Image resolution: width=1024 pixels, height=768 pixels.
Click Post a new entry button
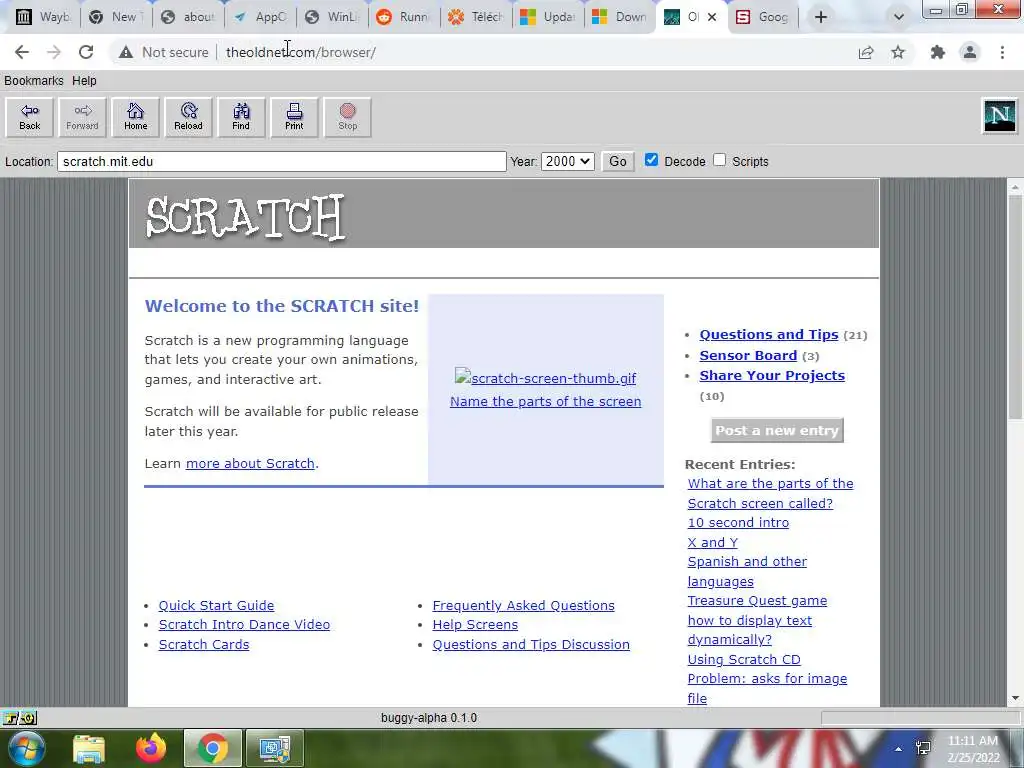click(x=777, y=430)
